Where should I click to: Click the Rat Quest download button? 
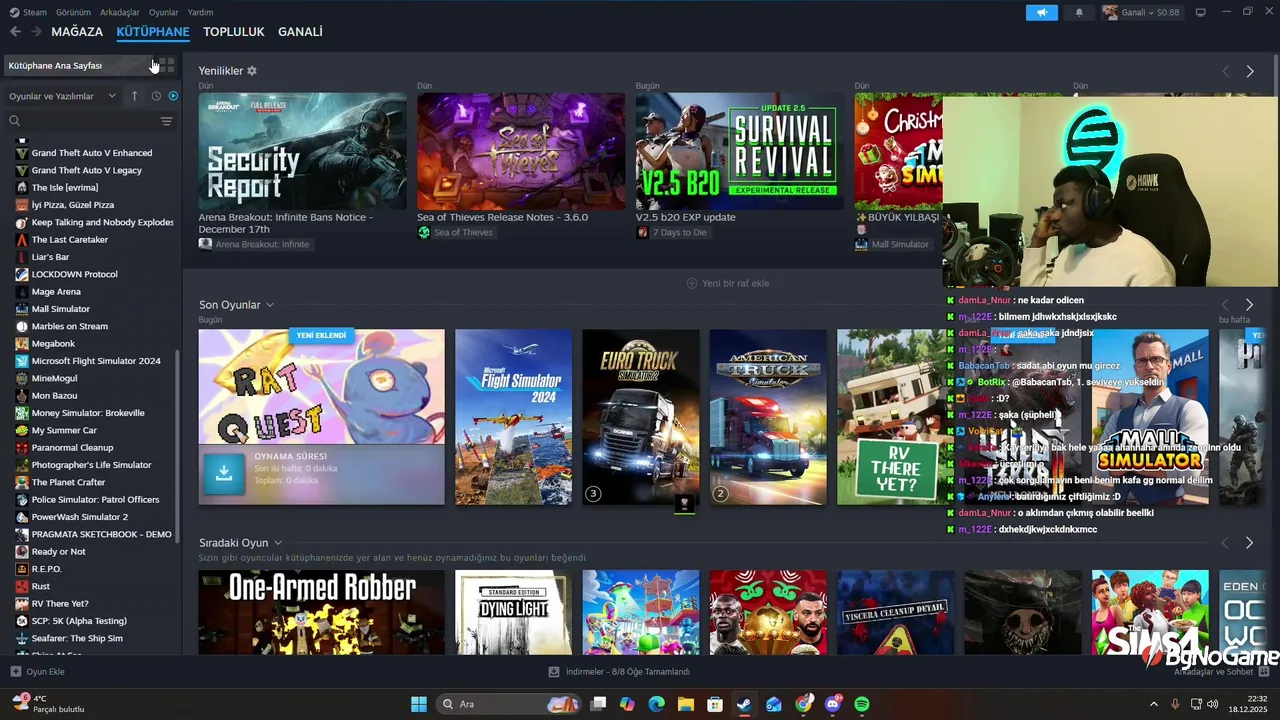tap(224, 474)
